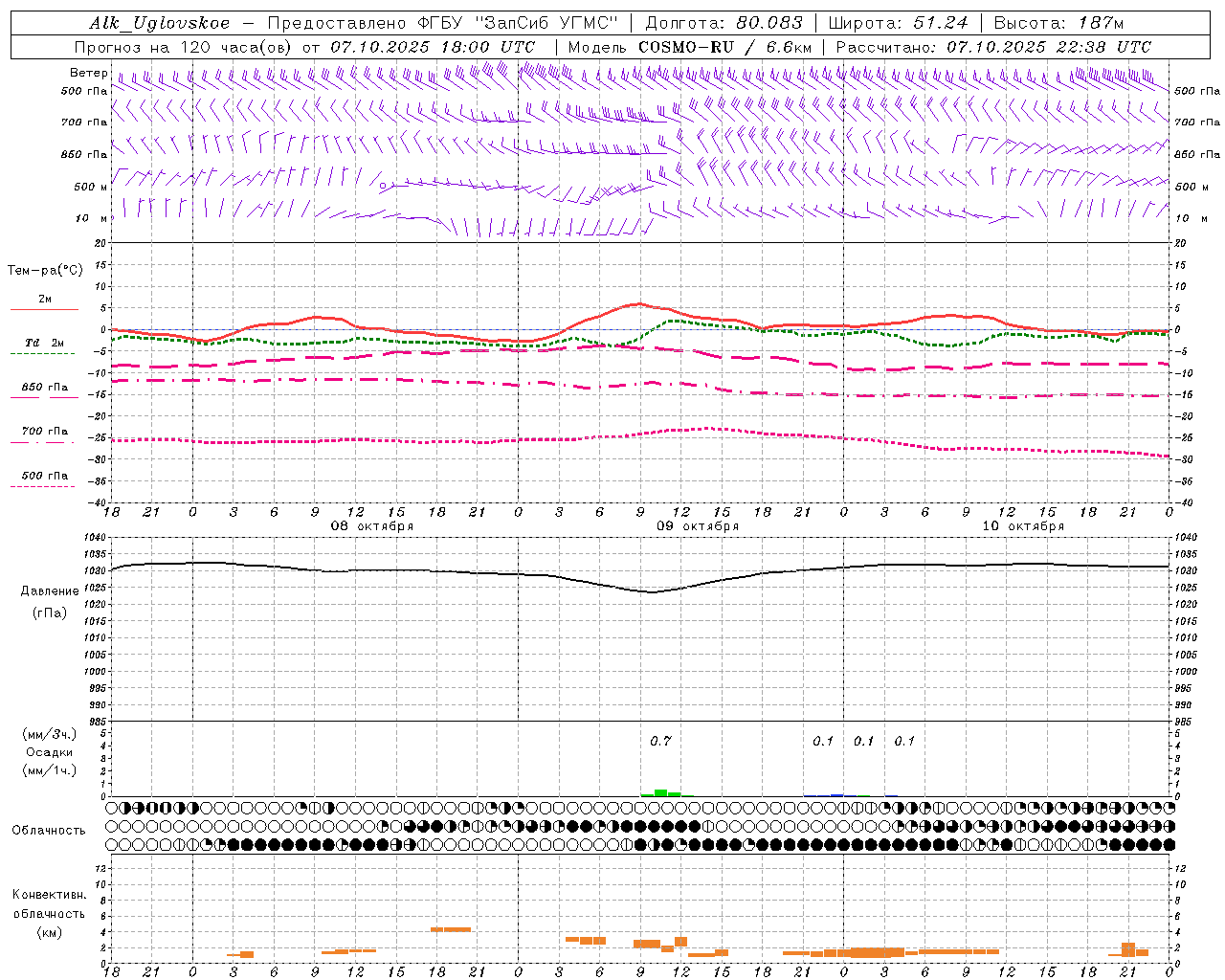This screenshot has height=980, width=1225.
Task: Click the 'Td 2м' dew point legend entry
Action: [x=45, y=343]
